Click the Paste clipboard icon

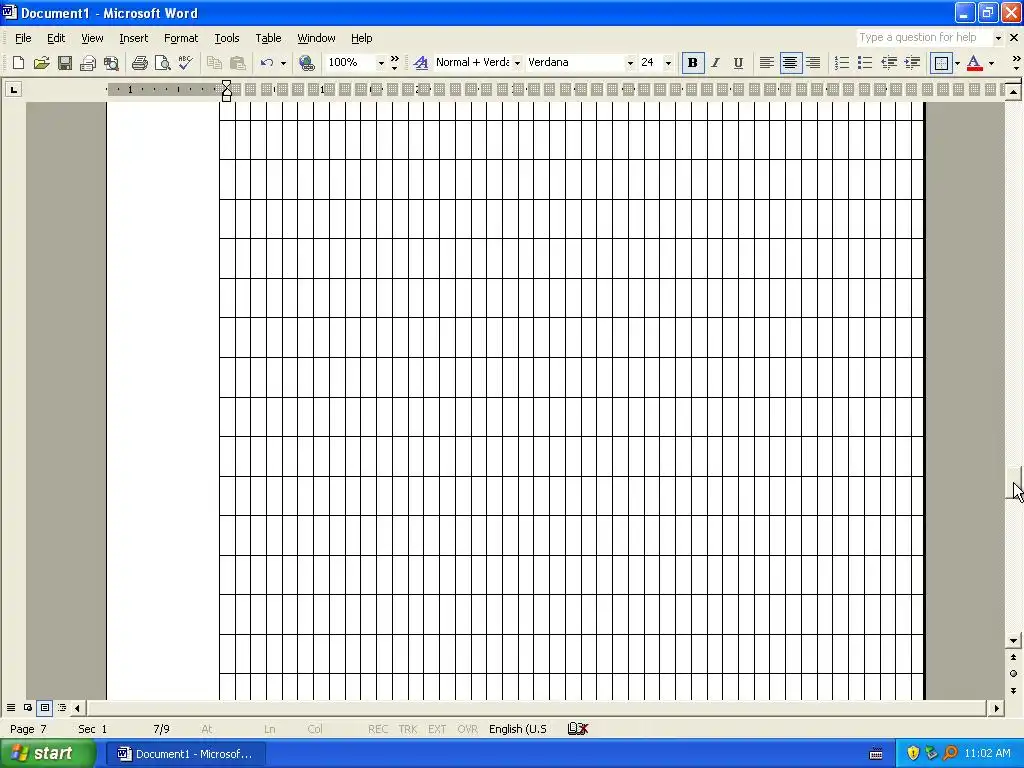tap(238, 63)
